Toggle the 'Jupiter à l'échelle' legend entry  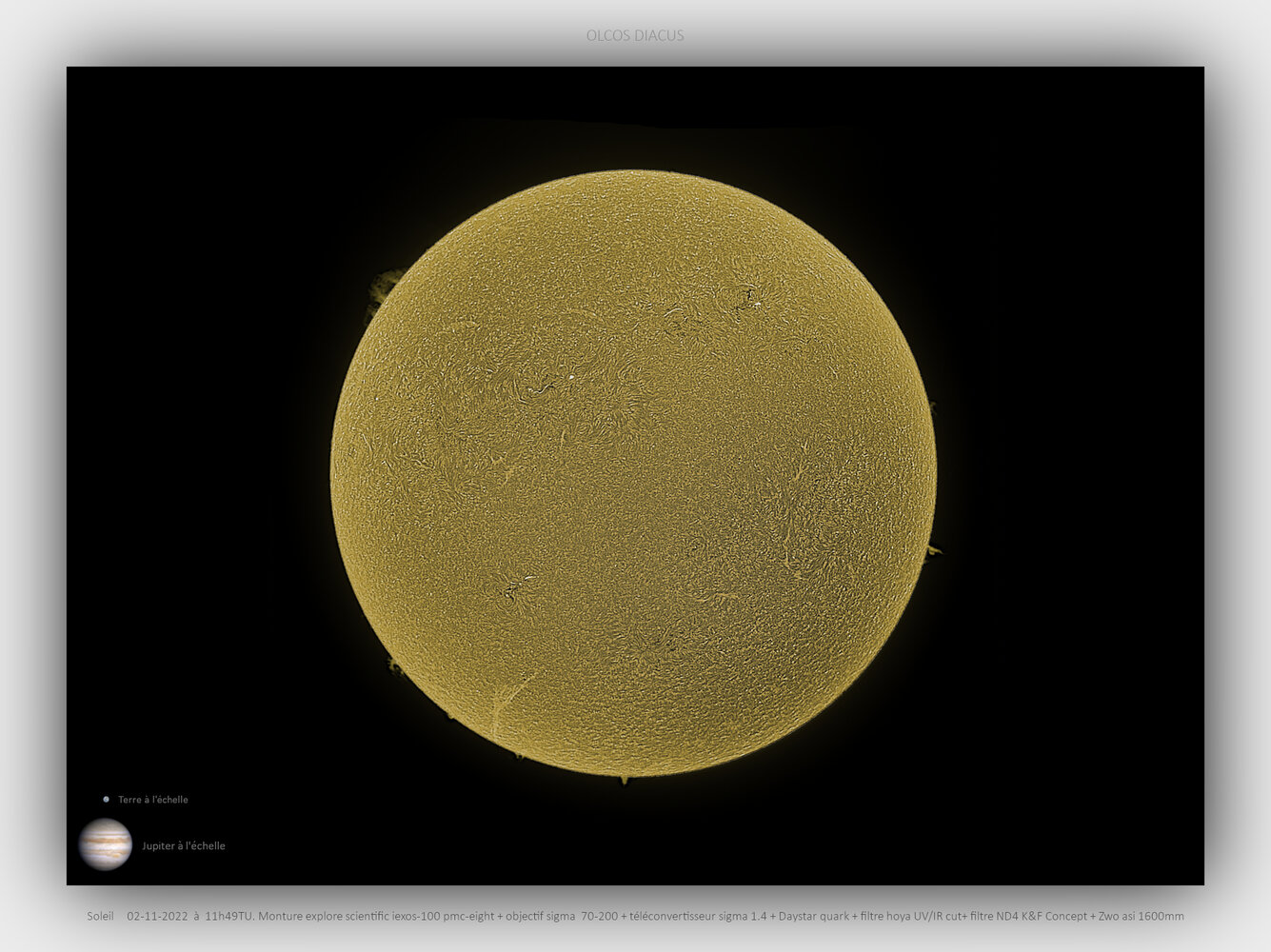[183, 845]
